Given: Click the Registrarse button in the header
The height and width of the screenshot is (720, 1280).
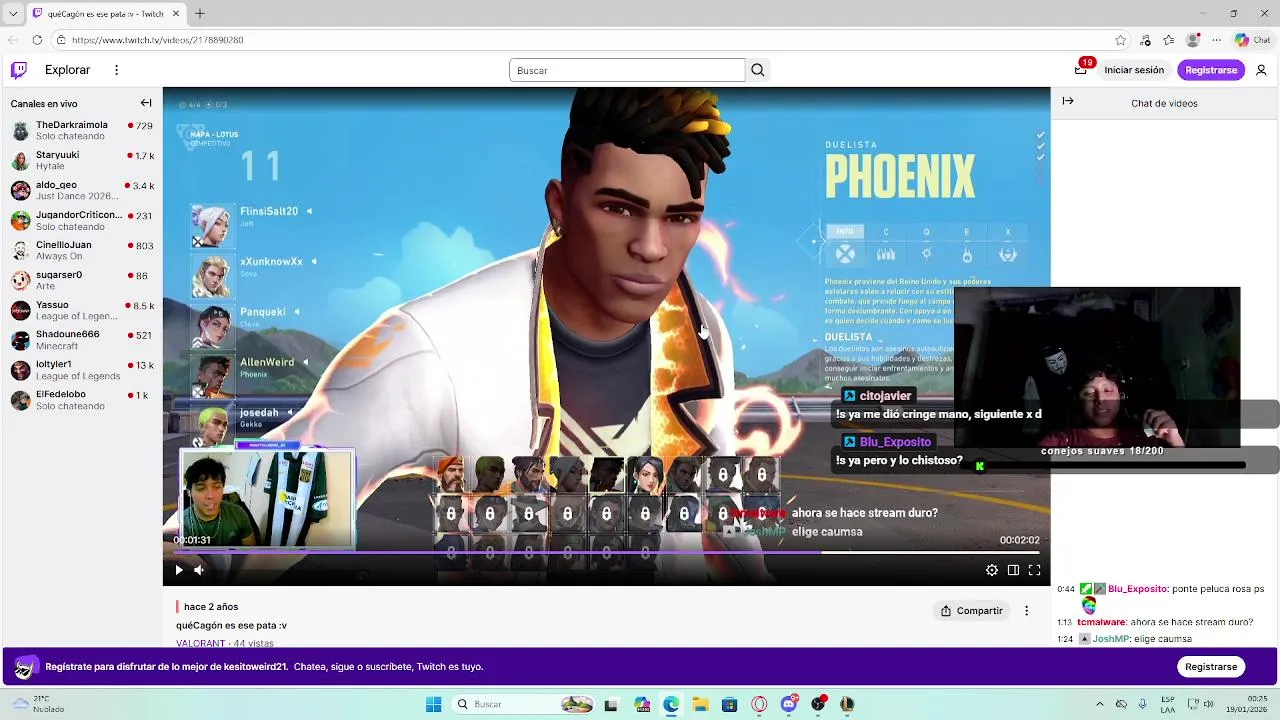Looking at the screenshot, I should coord(1211,70).
